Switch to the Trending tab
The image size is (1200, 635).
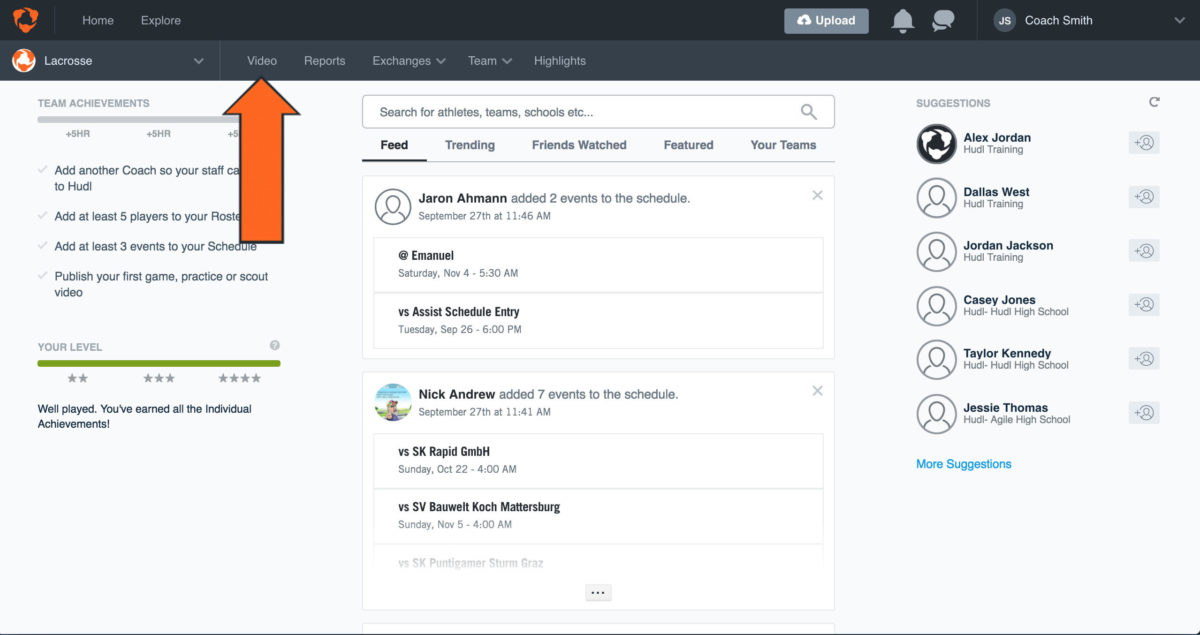(x=469, y=145)
